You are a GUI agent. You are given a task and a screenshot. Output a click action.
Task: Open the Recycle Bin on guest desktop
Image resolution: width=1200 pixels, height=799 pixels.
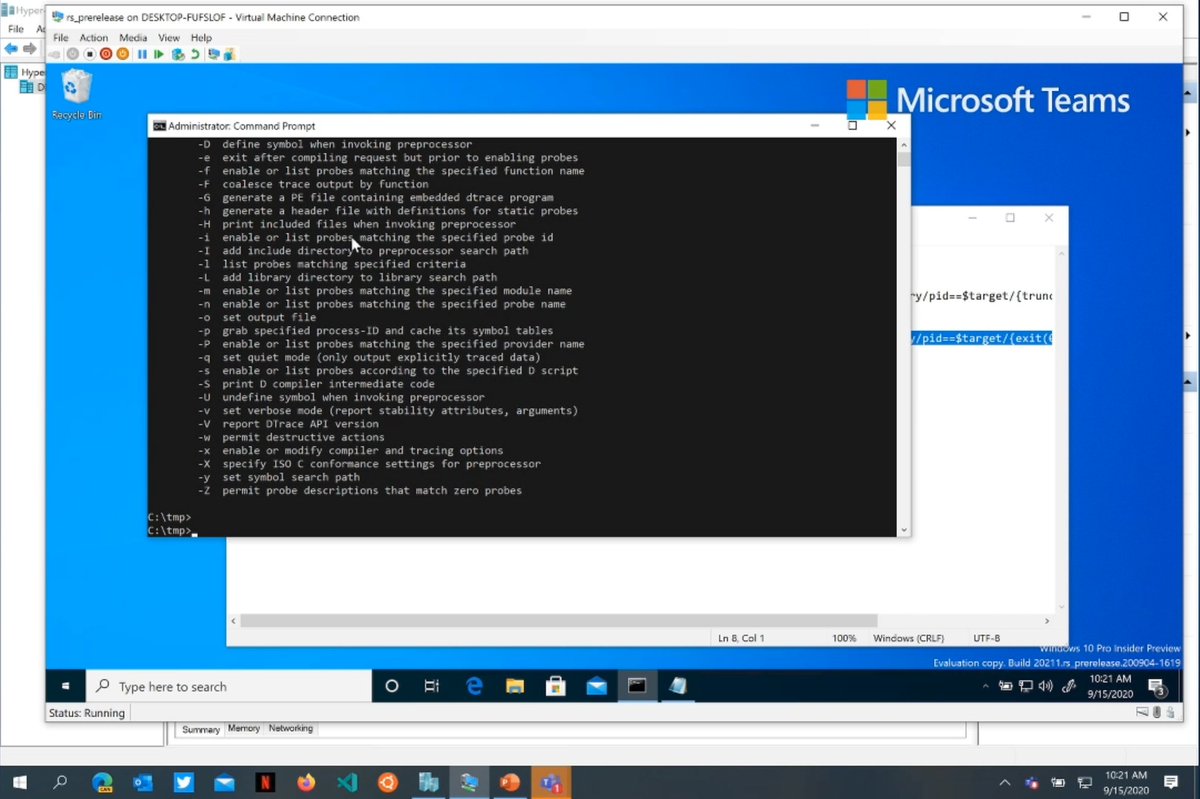coord(77,95)
